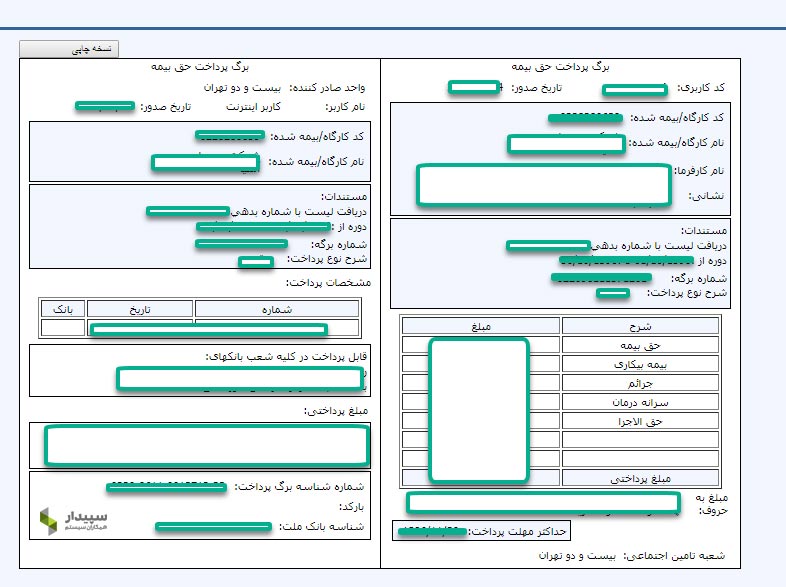Click the شماره شناسه برگ پرداخت label

(x=299, y=487)
